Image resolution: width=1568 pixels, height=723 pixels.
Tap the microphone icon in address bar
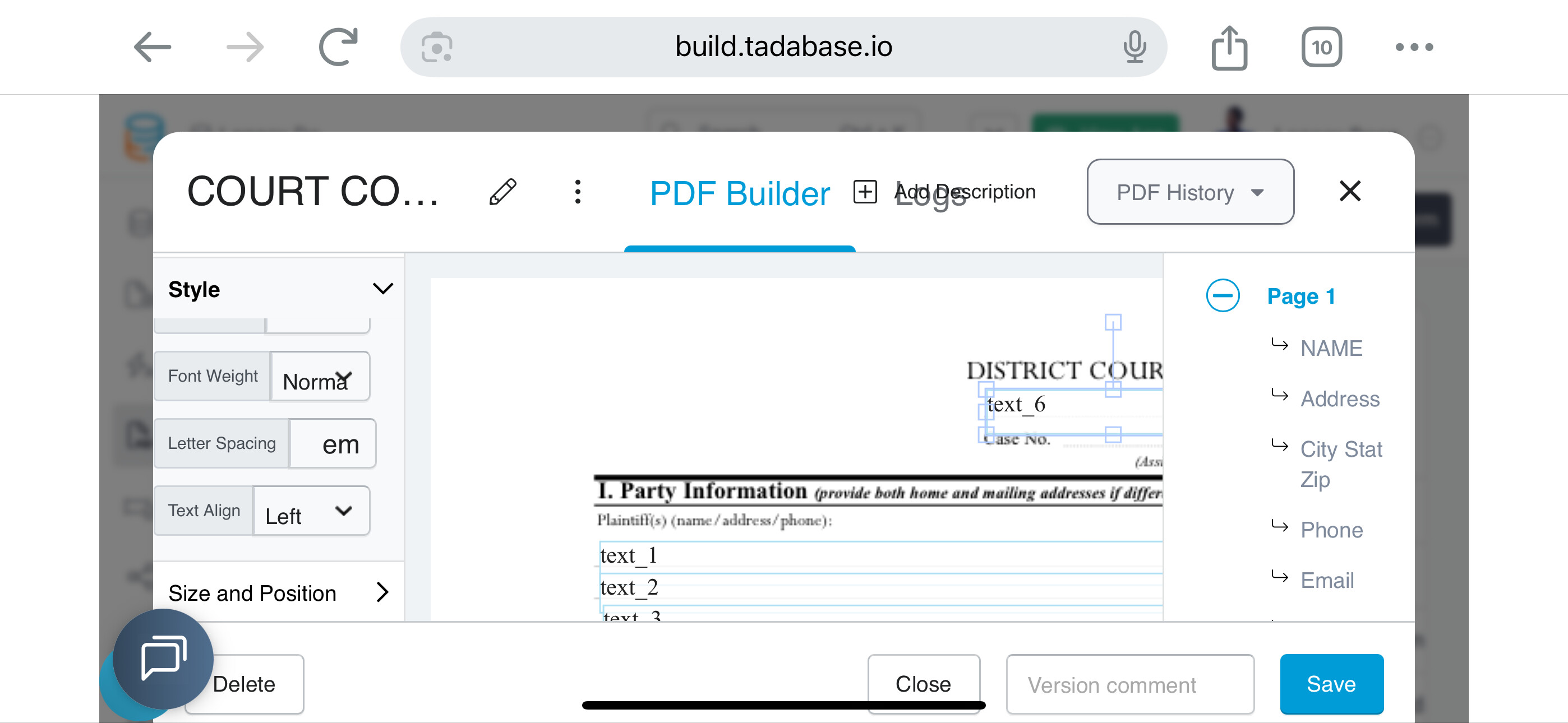1134,48
